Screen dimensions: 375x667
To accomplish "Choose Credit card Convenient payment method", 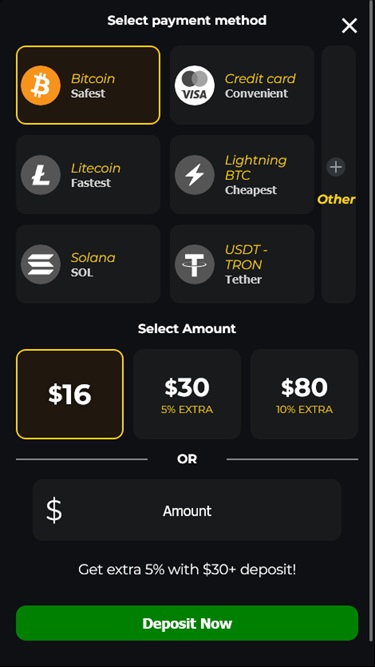I will point(242,85).
